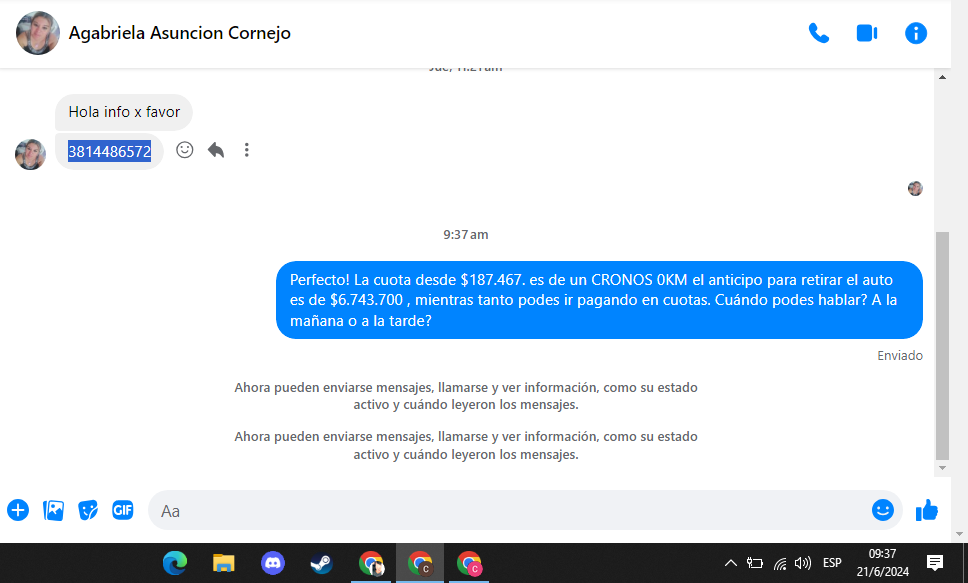Image resolution: width=968 pixels, height=583 pixels.
Task: Reply to the phone number message
Action: pos(215,150)
